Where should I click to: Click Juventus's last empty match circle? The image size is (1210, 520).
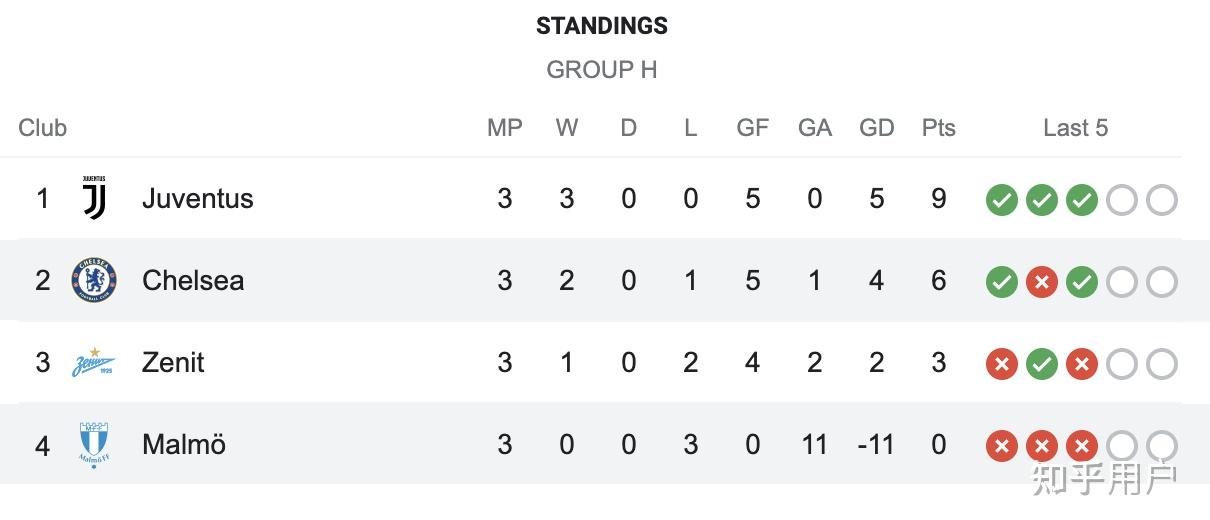click(x=1161, y=200)
